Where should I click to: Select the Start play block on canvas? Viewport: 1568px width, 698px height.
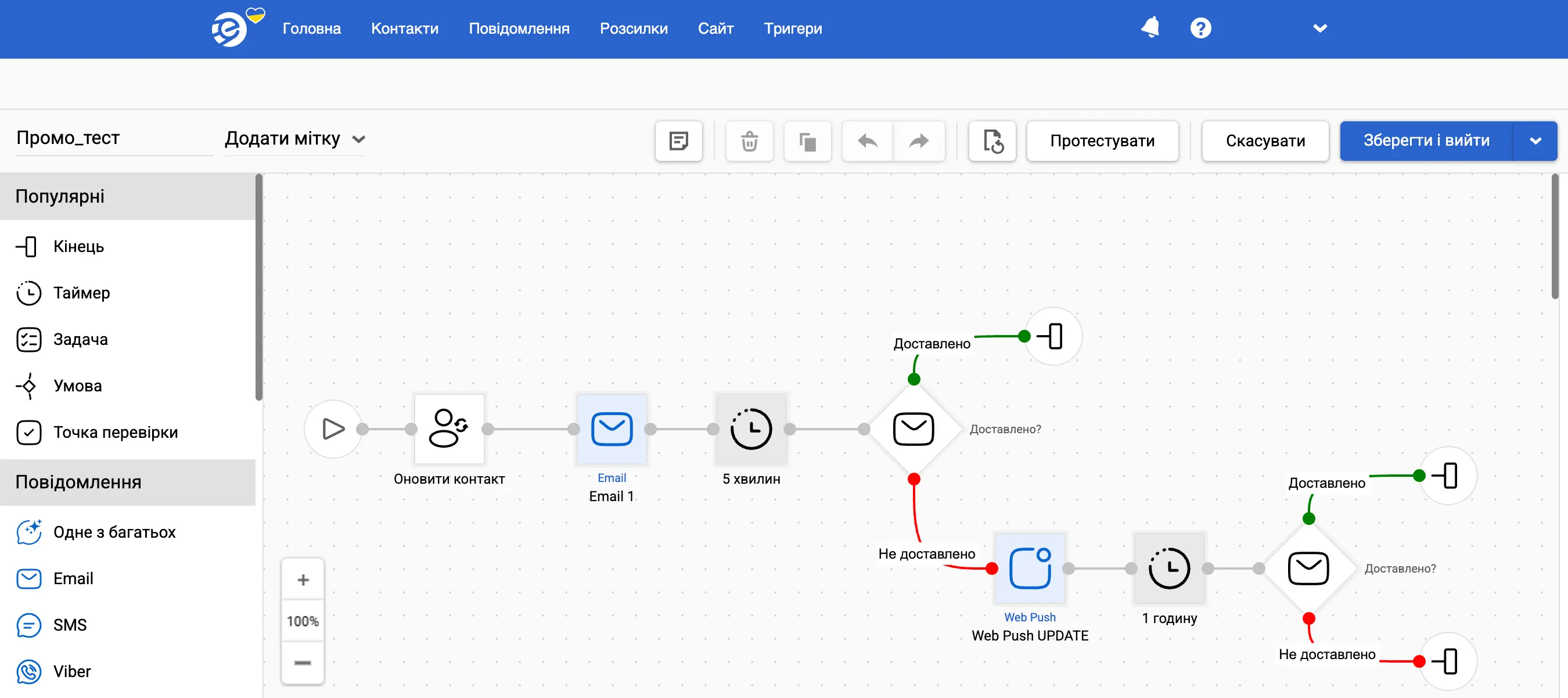pyautogui.click(x=333, y=429)
